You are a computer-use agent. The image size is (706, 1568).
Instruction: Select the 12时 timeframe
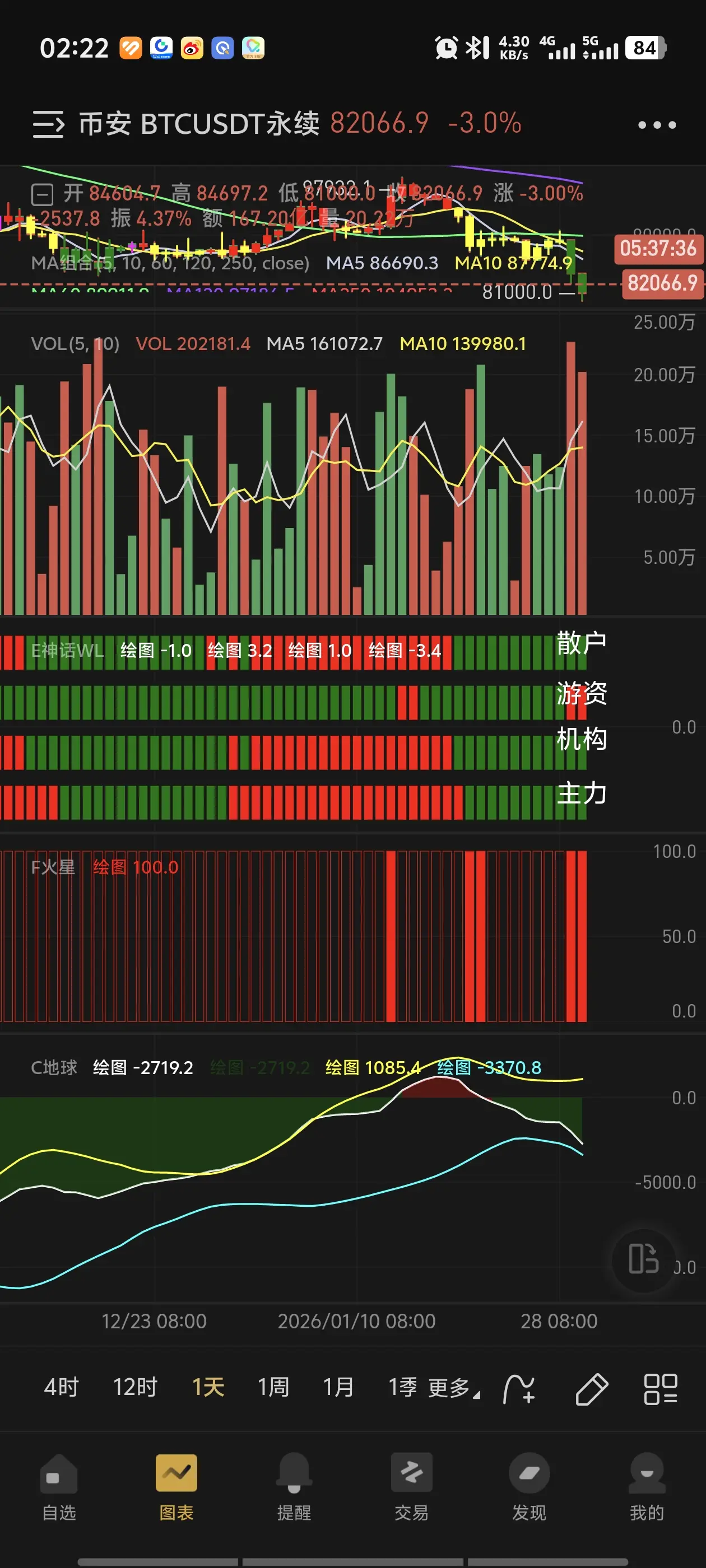(135, 1387)
